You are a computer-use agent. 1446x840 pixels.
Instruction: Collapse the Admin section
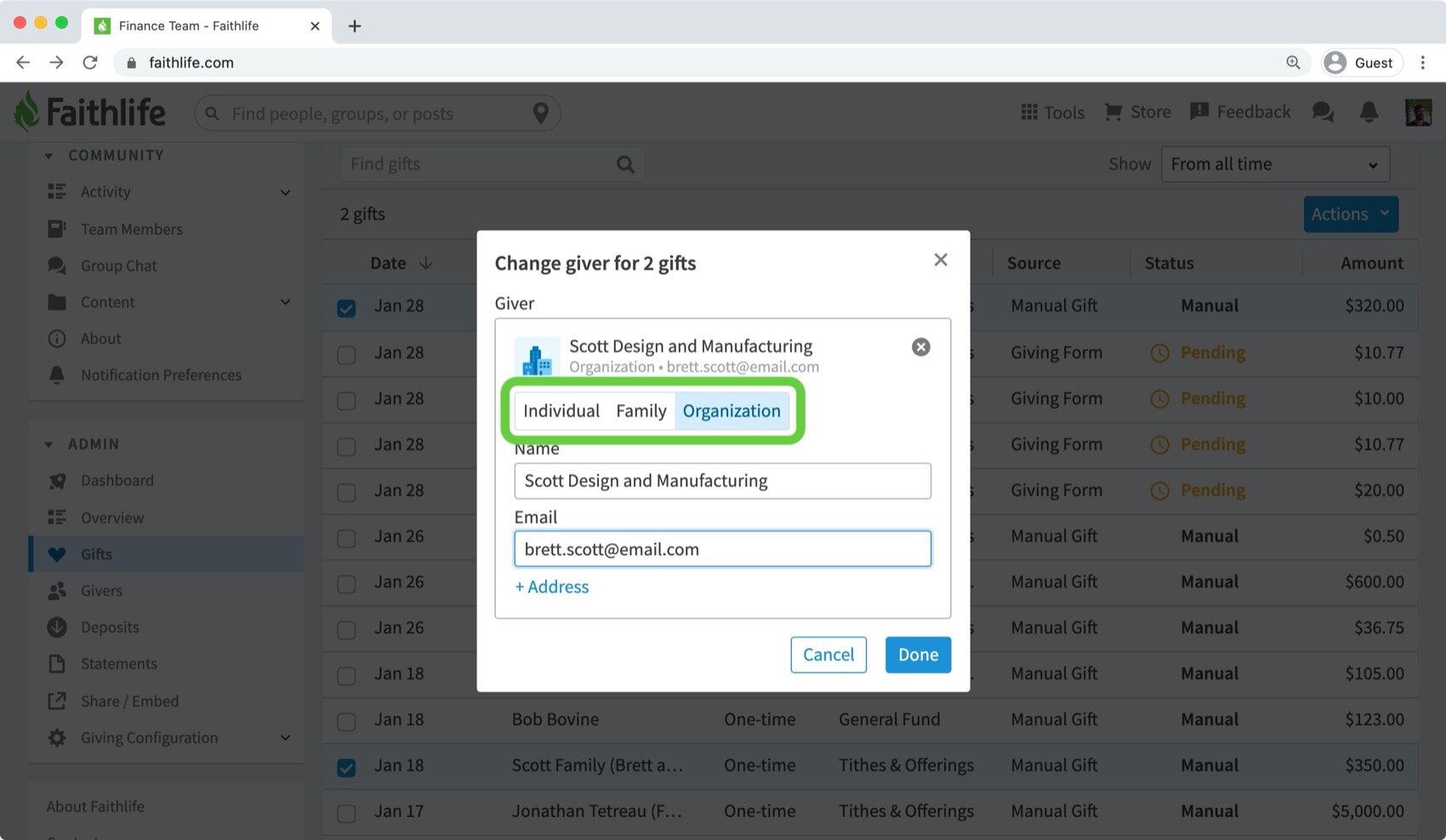click(x=48, y=445)
